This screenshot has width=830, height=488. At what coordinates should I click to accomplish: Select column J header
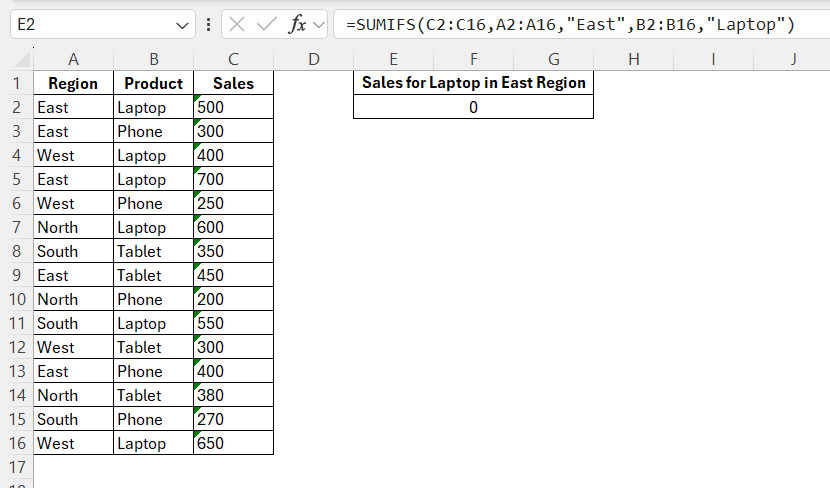coord(793,59)
